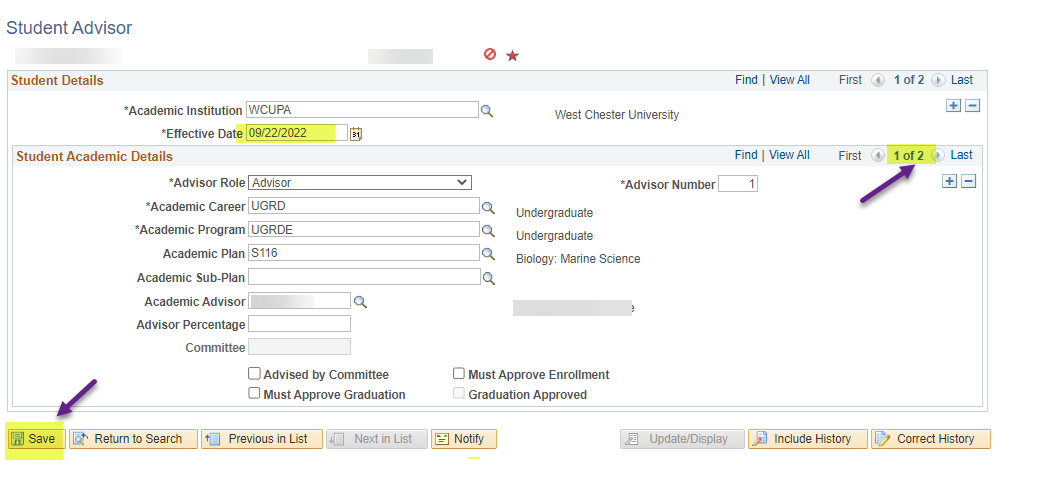Open the Advisor Role dropdown

point(360,183)
